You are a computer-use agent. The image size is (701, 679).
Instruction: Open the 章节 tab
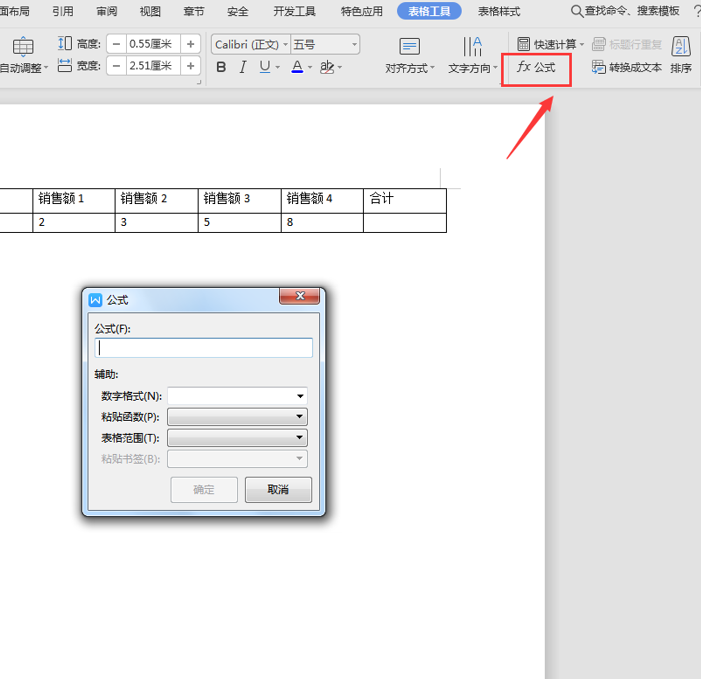tap(194, 11)
